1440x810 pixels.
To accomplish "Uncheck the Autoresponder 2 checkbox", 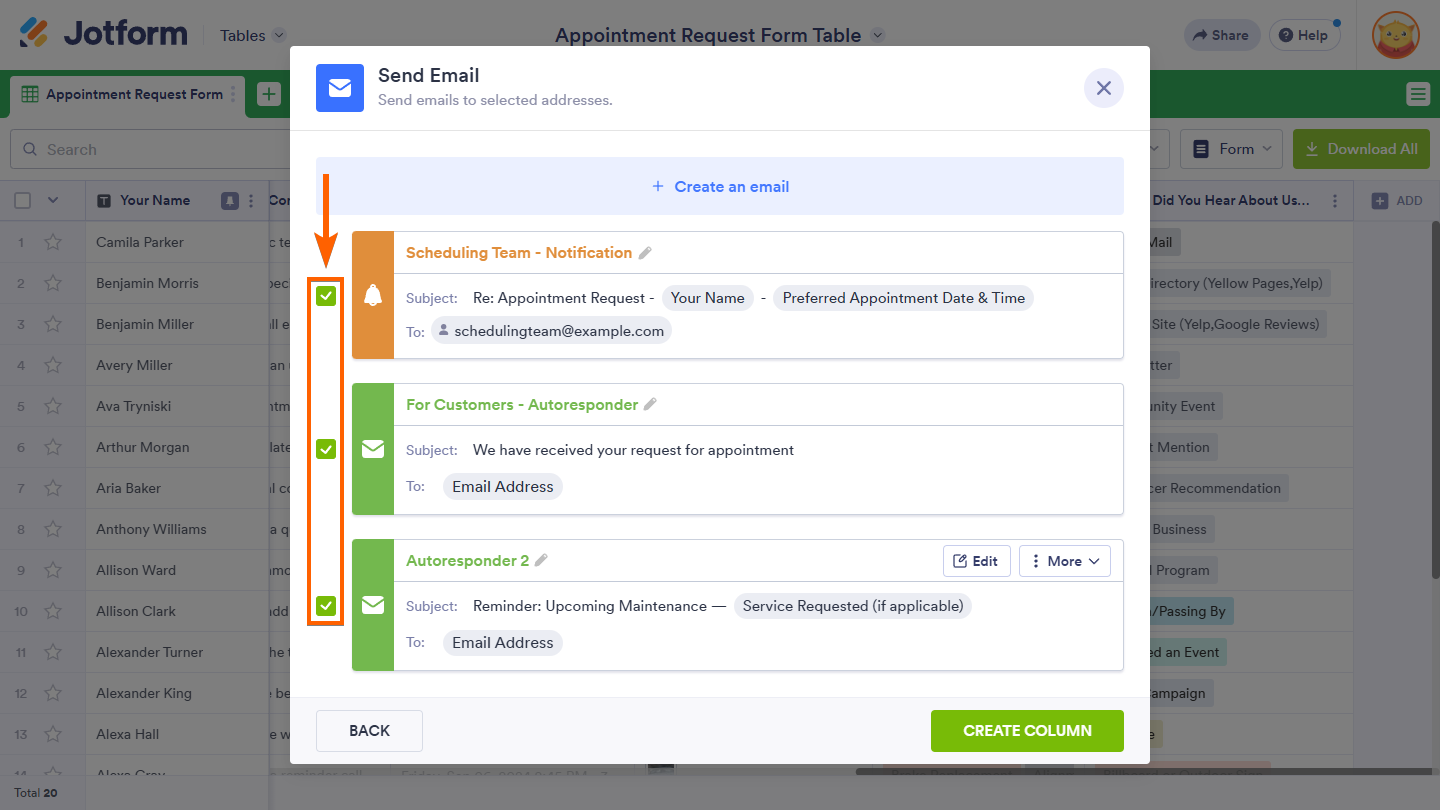I will (x=326, y=605).
